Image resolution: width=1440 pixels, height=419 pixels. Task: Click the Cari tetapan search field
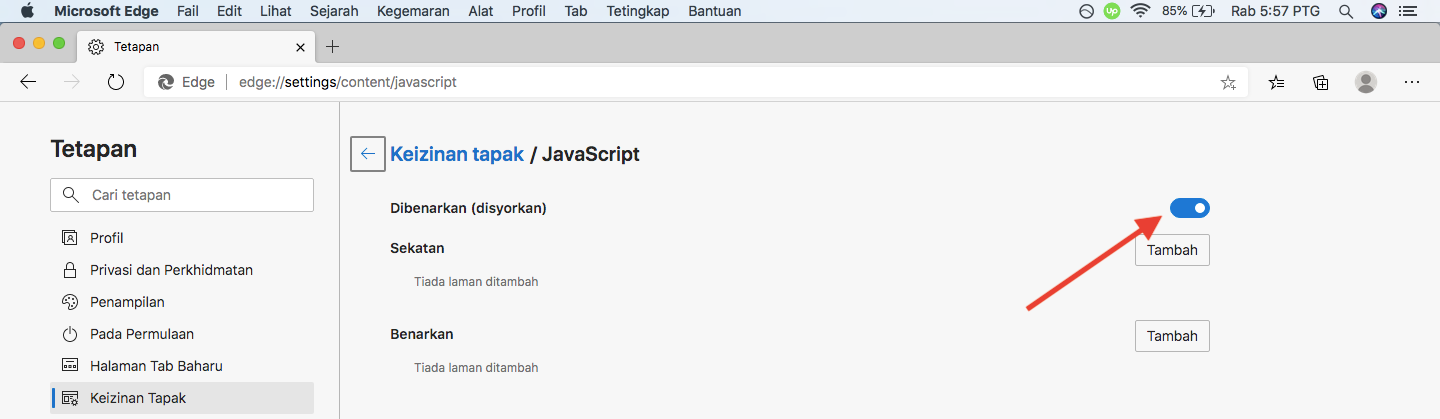click(x=182, y=195)
